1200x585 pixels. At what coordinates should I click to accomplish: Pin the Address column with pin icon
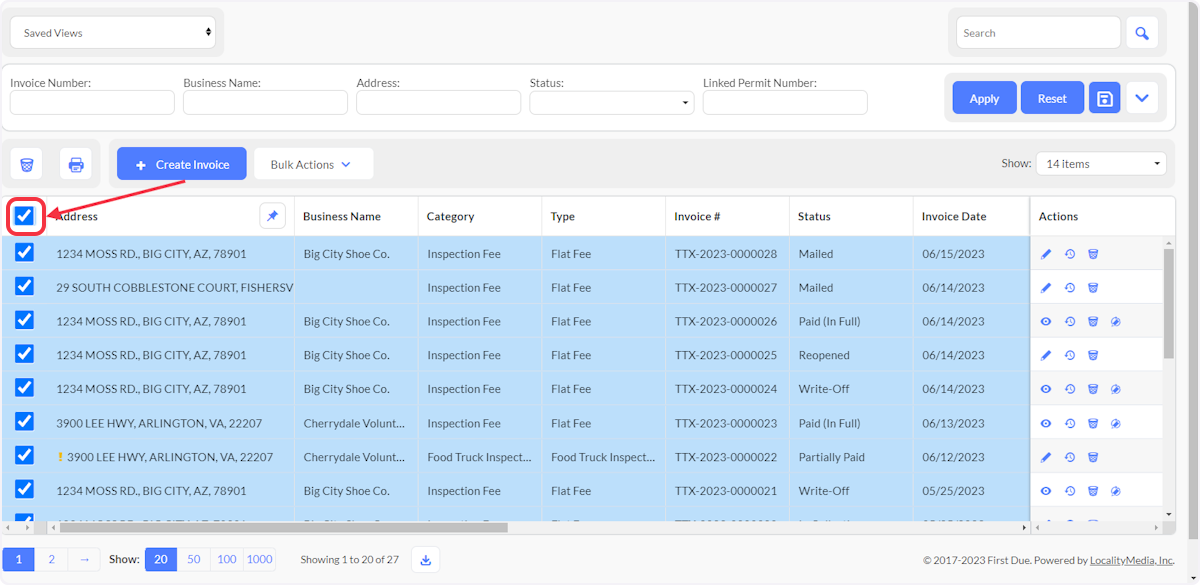click(x=272, y=216)
